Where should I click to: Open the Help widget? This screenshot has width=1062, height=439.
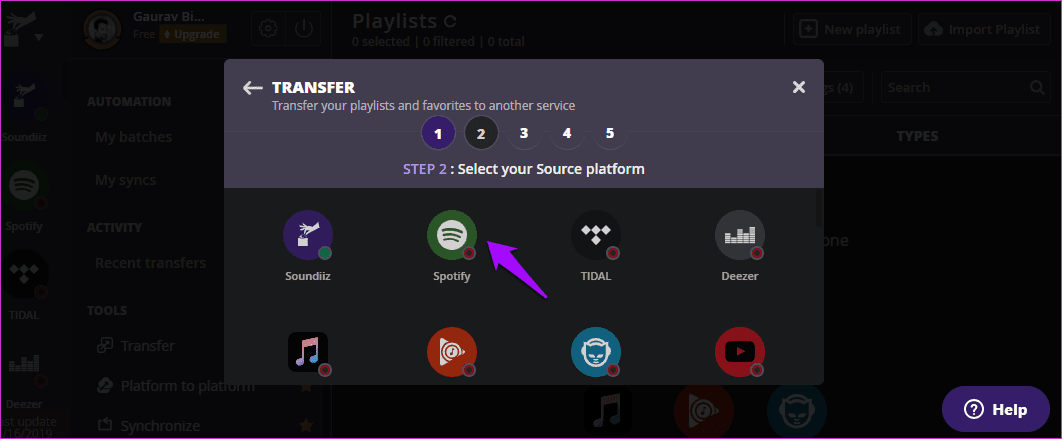pyautogui.click(x=996, y=409)
